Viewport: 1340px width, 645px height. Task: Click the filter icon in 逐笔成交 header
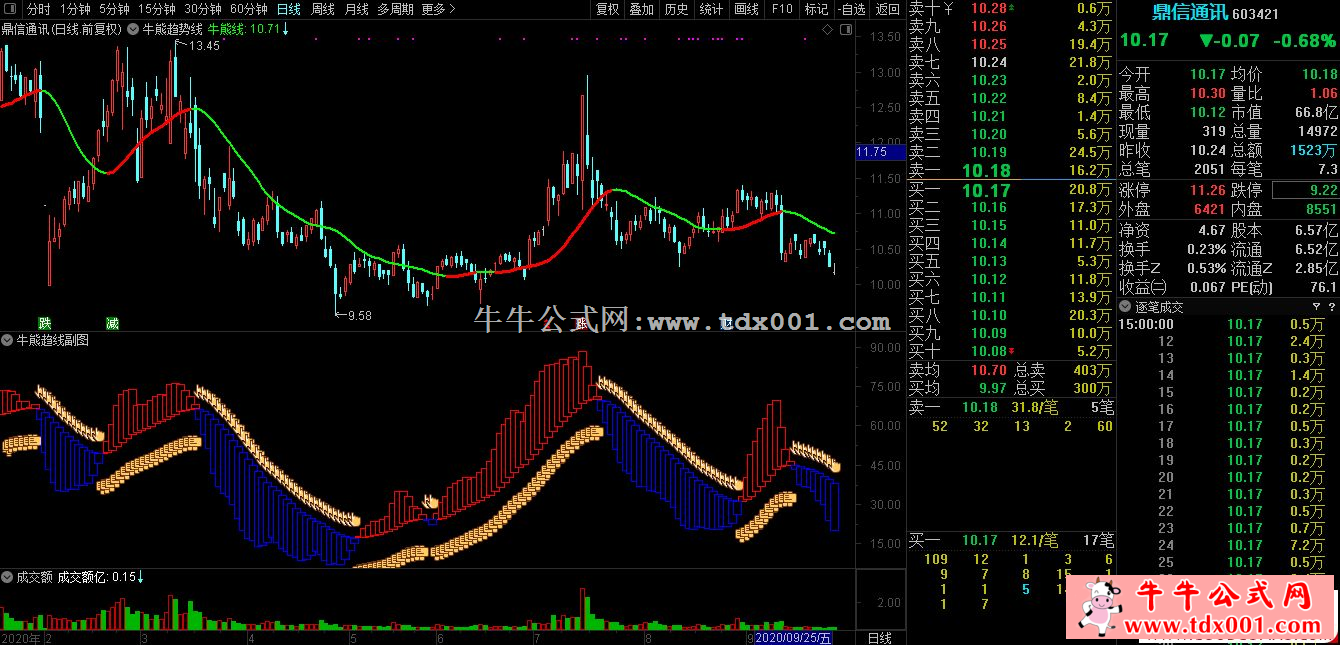(x=1316, y=307)
